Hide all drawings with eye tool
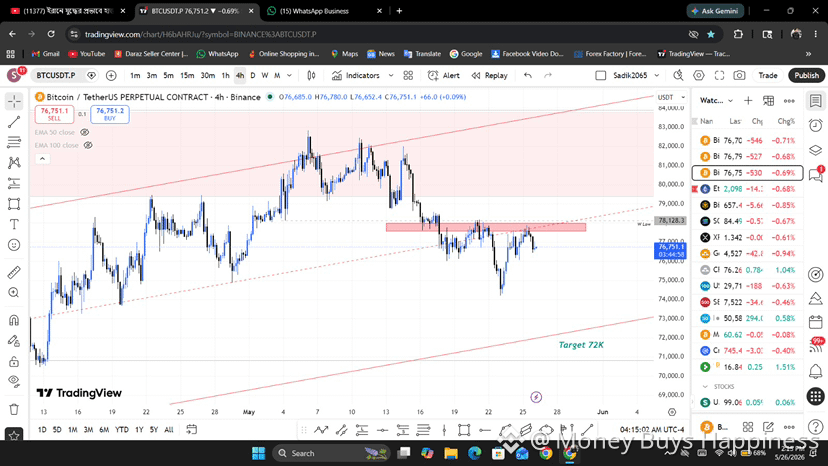Viewport: 828px width, 466px height. pyautogui.click(x=14, y=381)
